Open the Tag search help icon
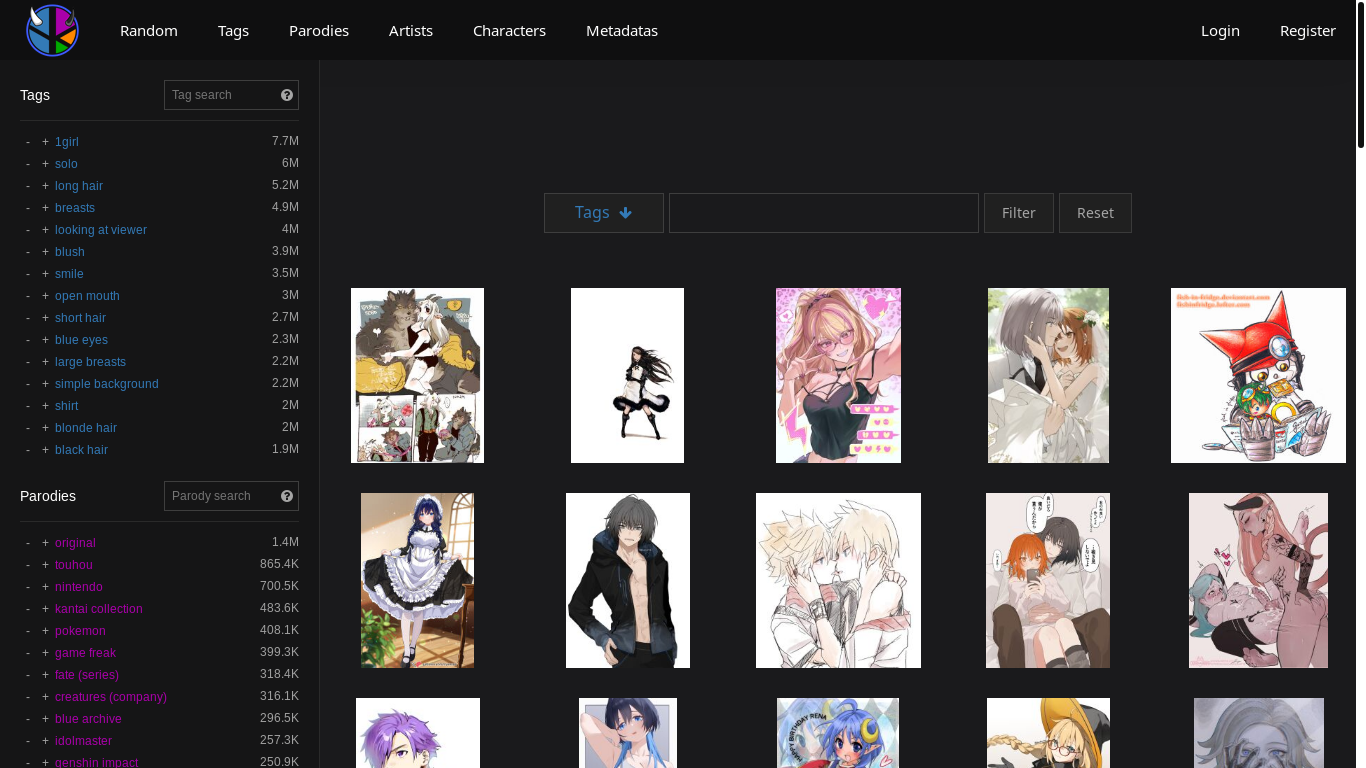Image resolution: width=1366 pixels, height=768 pixels. coord(287,95)
